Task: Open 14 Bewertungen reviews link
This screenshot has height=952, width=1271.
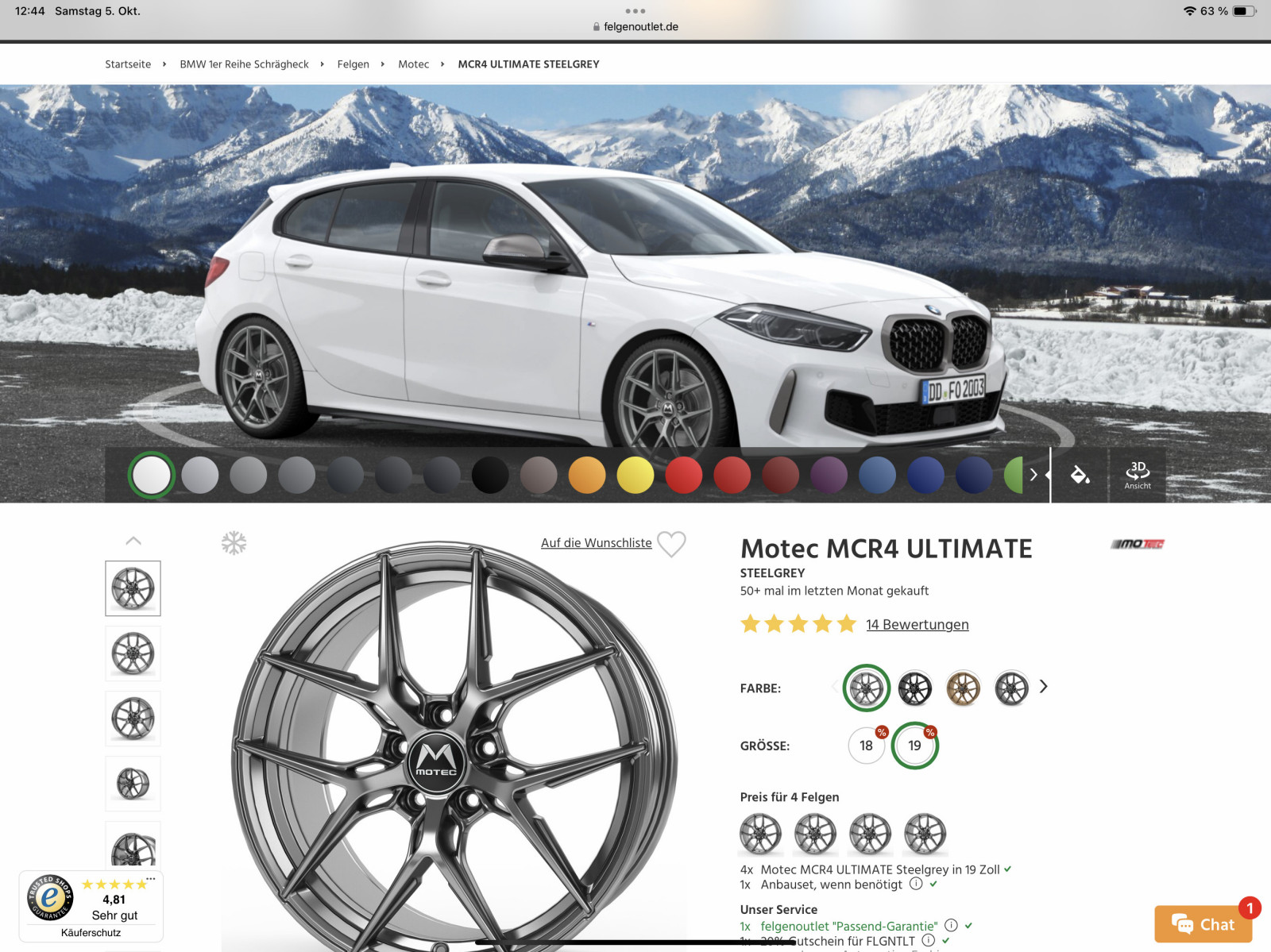Action: click(x=918, y=625)
